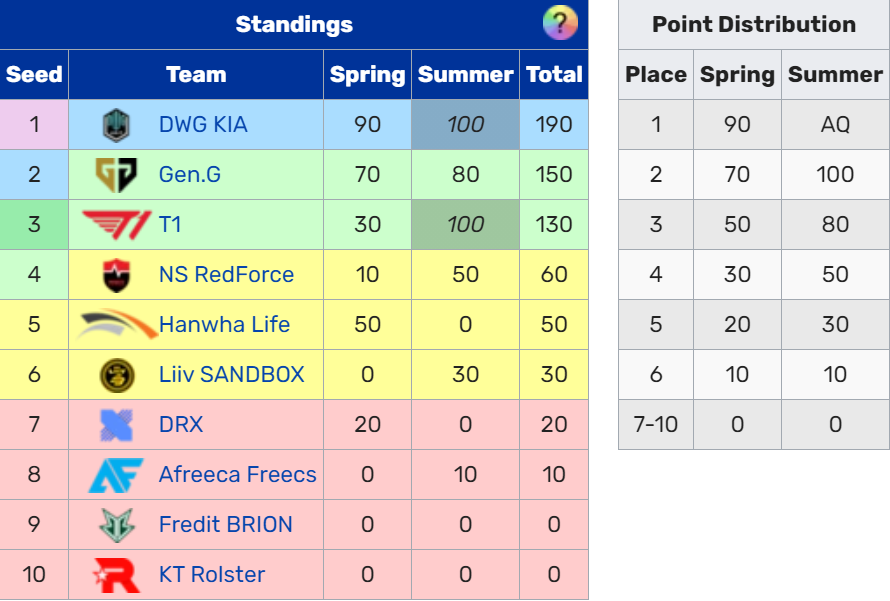Click the Liiv SANDBOX logo icon
Viewport: 890px width, 601px height.
117,375
